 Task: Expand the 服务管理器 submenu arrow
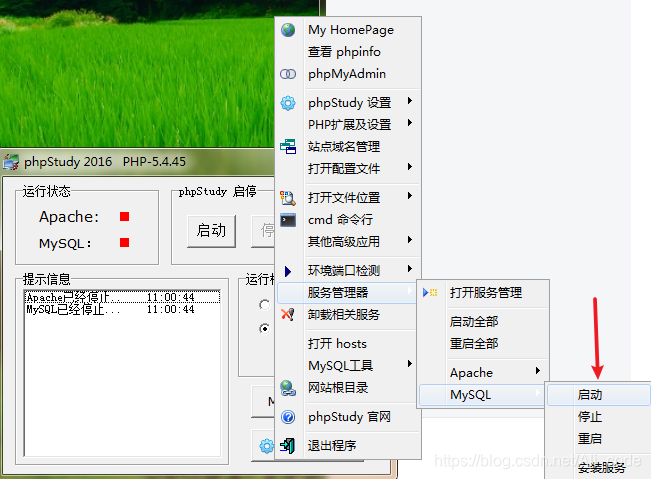click(x=410, y=291)
